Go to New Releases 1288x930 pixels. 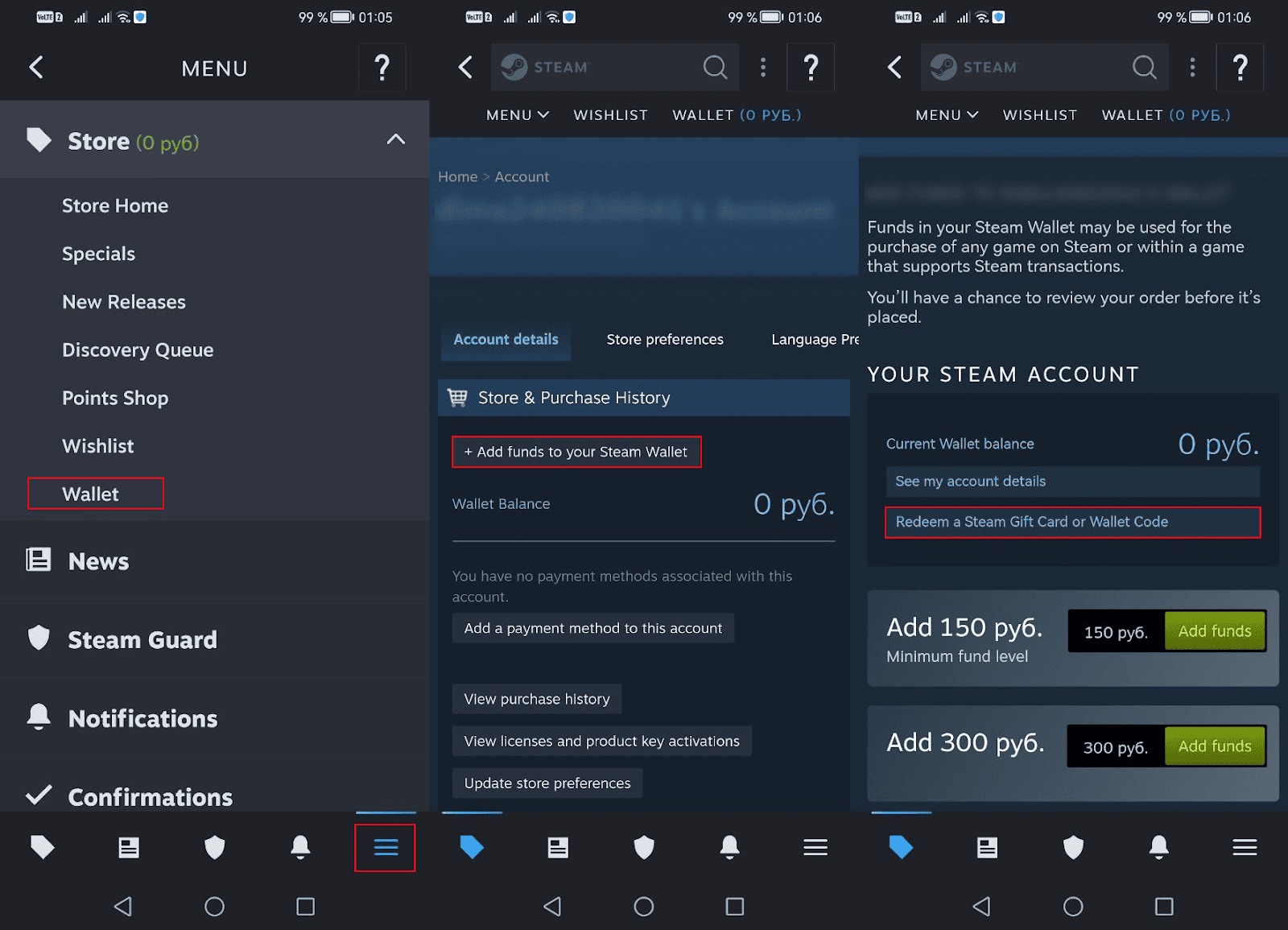[124, 302]
